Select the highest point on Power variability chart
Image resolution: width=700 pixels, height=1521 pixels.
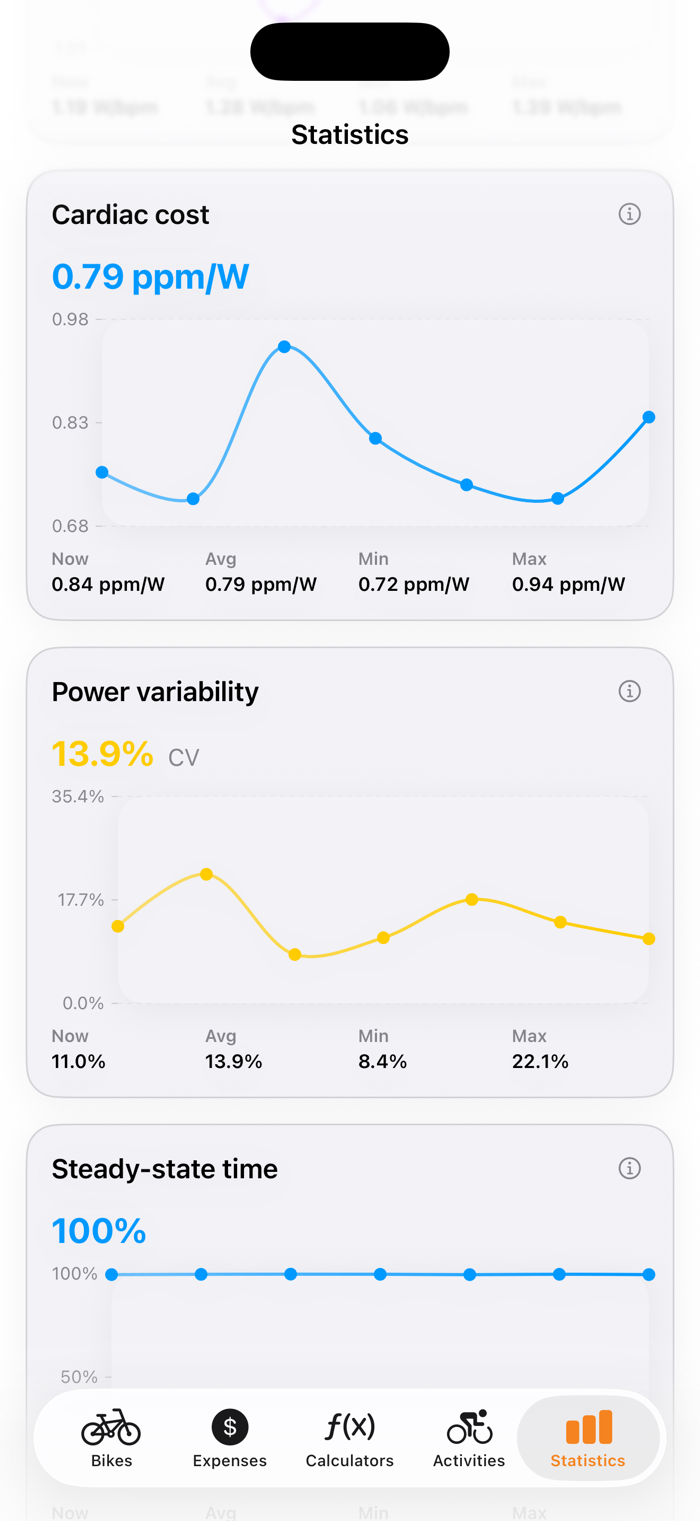[x=206, y=874]
